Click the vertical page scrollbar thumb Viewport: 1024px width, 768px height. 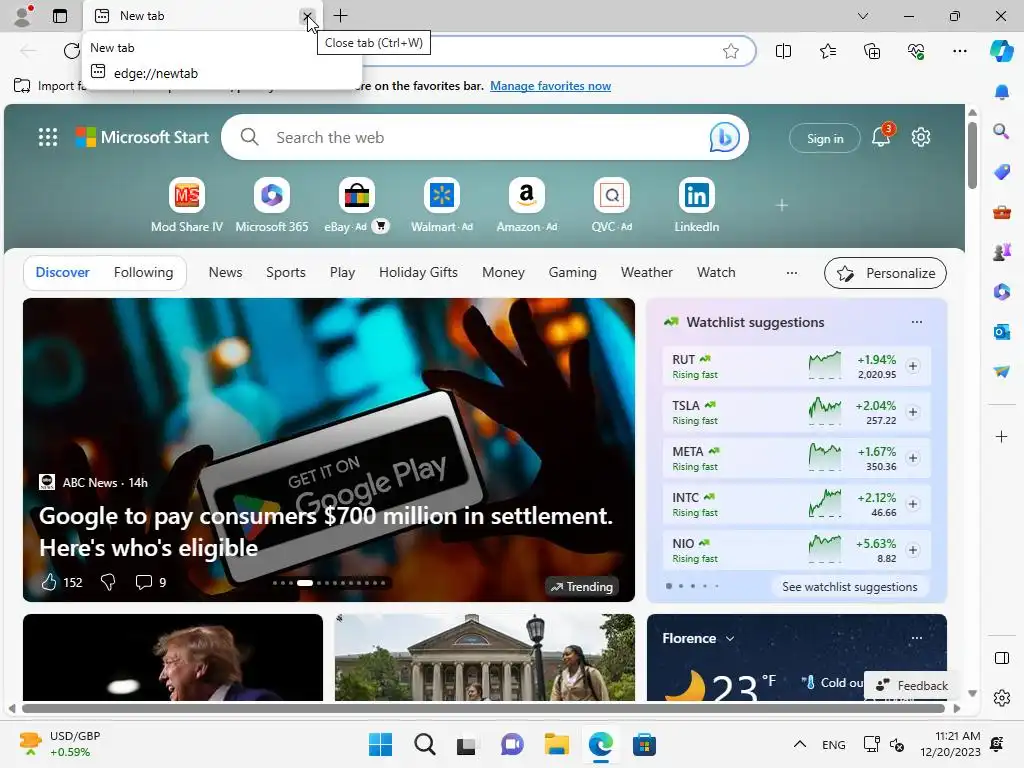(972, 155)
